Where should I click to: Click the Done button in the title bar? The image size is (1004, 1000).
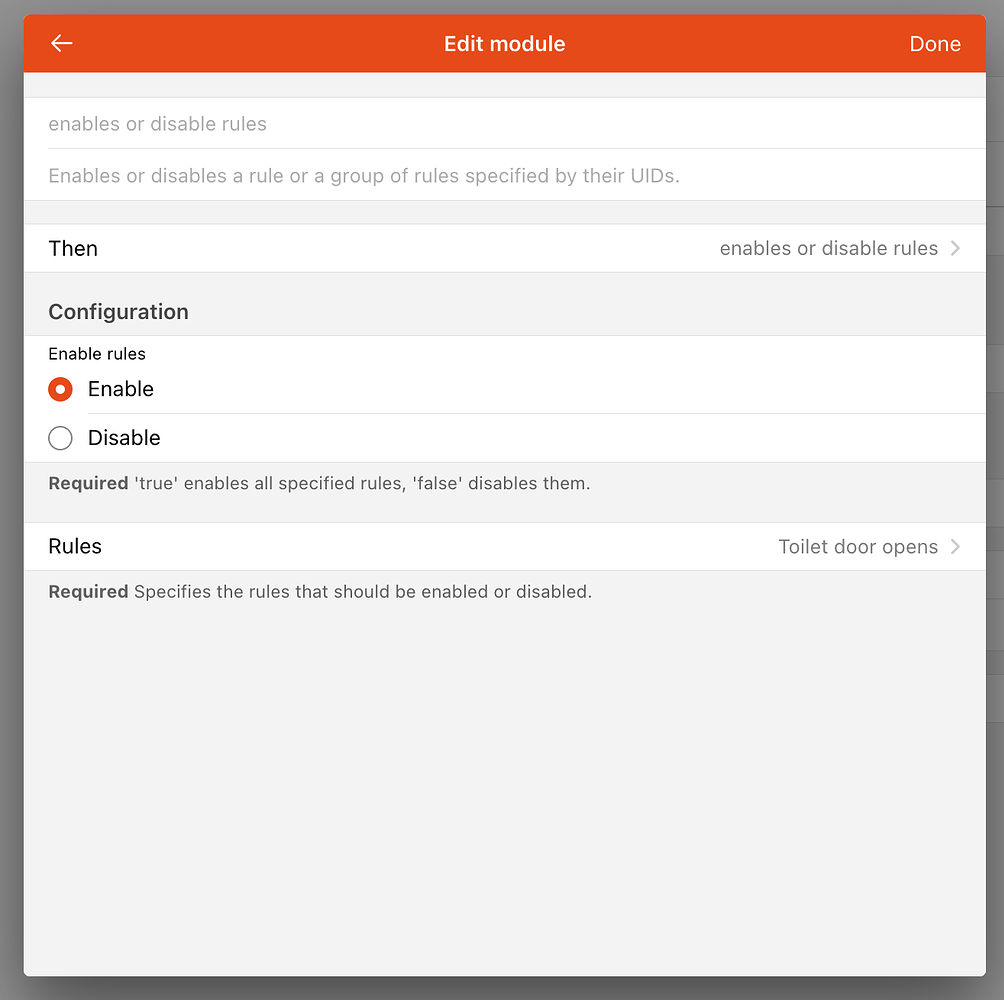point(934,43)
